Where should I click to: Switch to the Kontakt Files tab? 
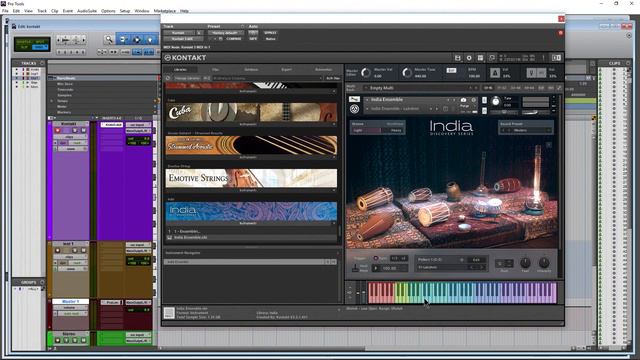point(215,69)
